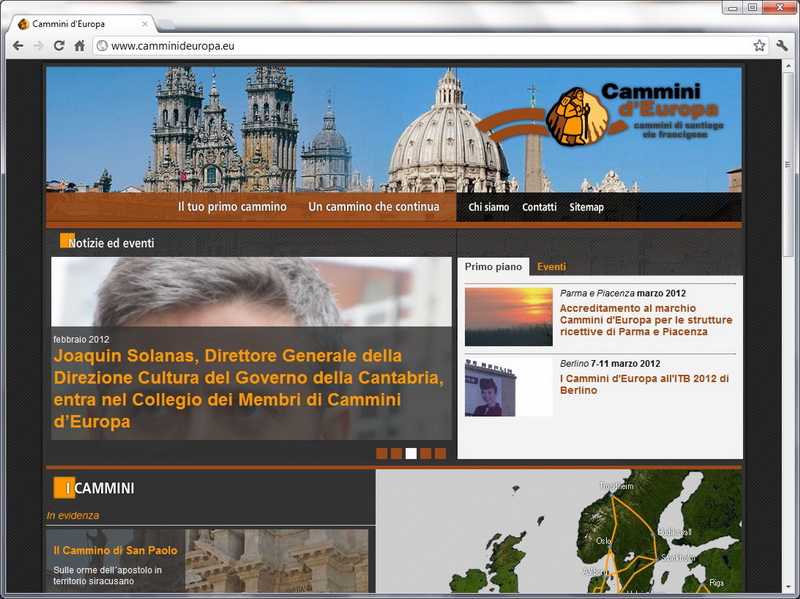Switch to the Primo piano tab
Screen dimensions: 800x599
tap(493, 267)
